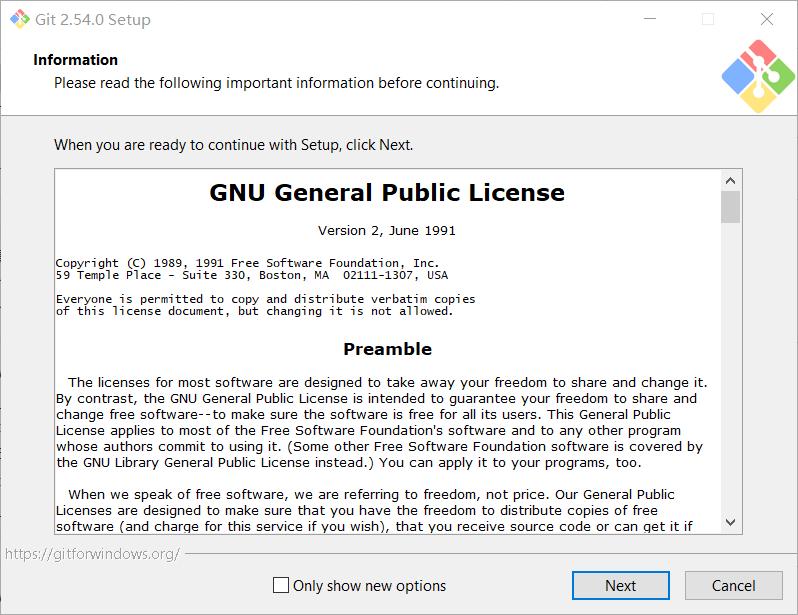Viewport: 798px width, 615px height.
Task: Click the 'Only show new options' label text
Action: click(369, 585)
